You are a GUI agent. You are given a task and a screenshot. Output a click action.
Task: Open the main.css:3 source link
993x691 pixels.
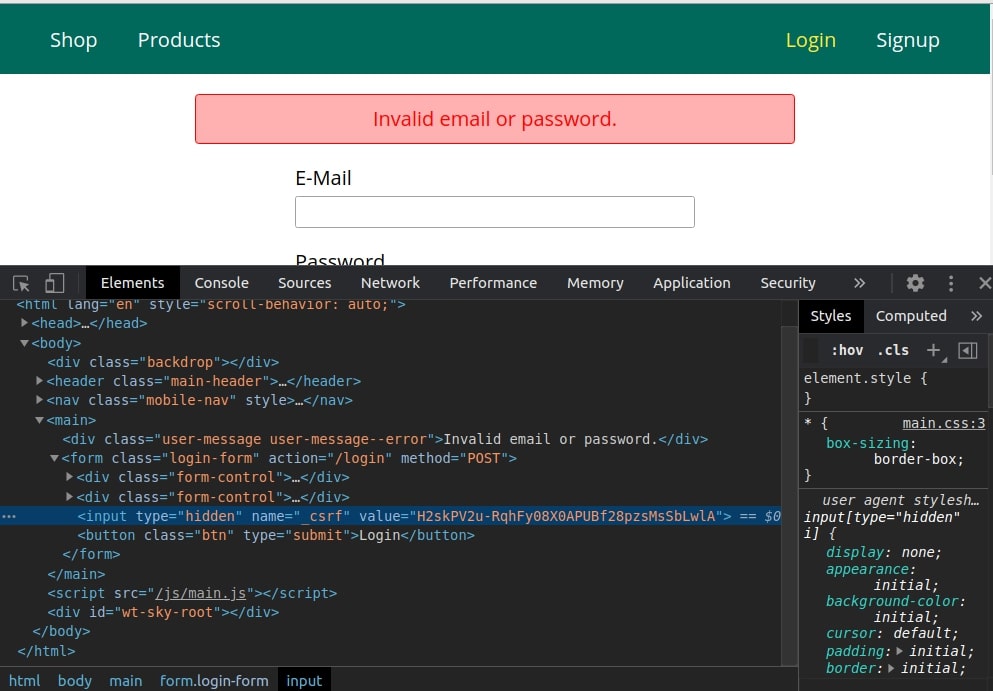(944, 423)
